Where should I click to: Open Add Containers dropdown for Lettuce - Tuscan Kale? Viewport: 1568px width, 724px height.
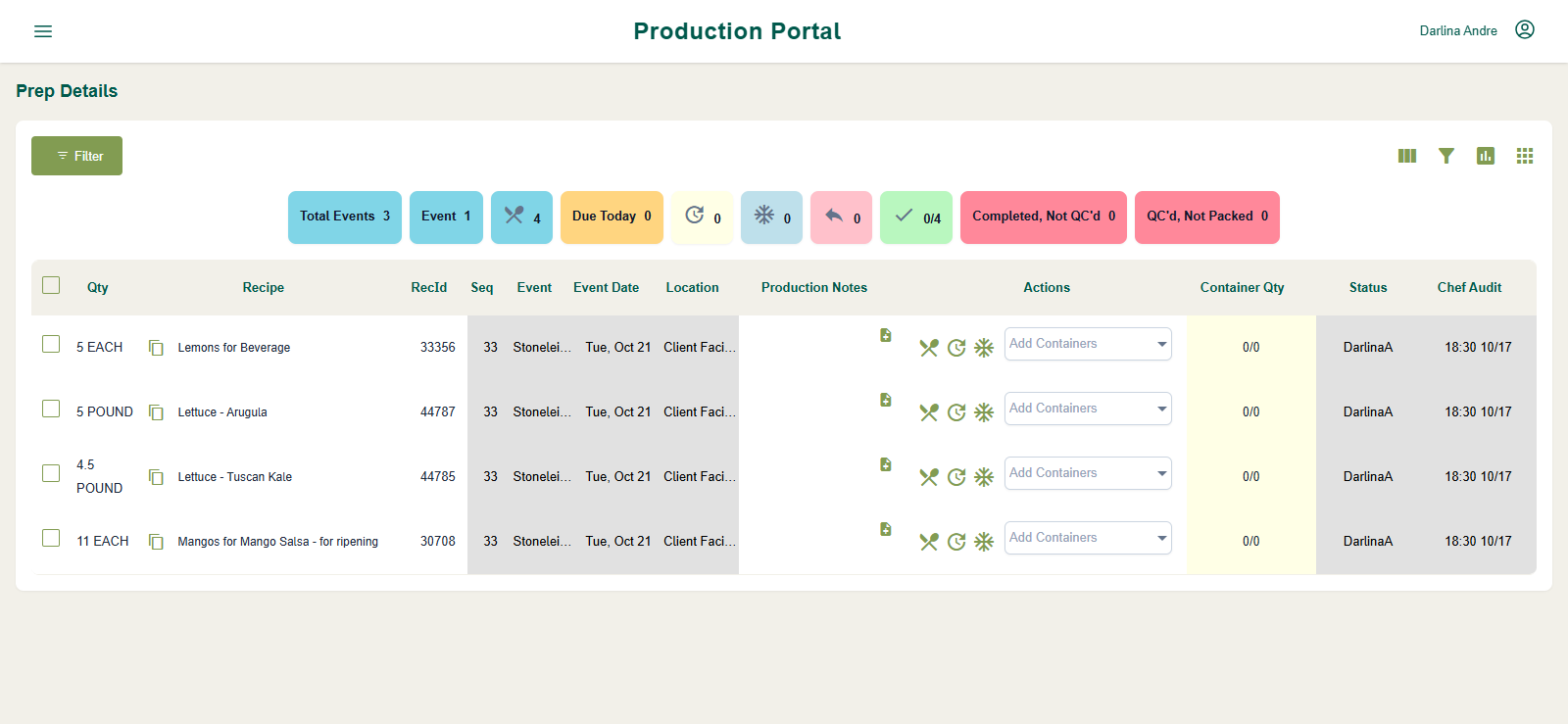1088,473
